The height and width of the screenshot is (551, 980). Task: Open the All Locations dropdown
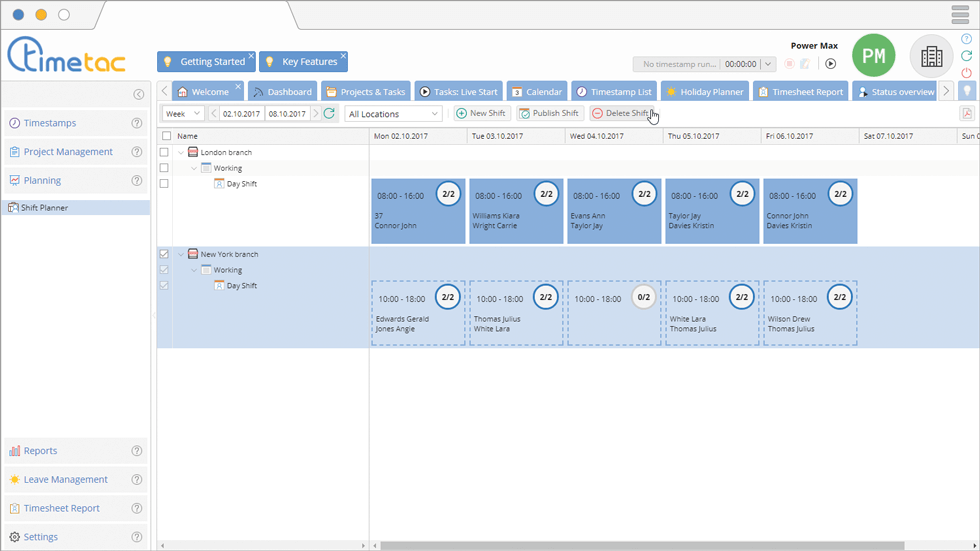tap(393, 114)
